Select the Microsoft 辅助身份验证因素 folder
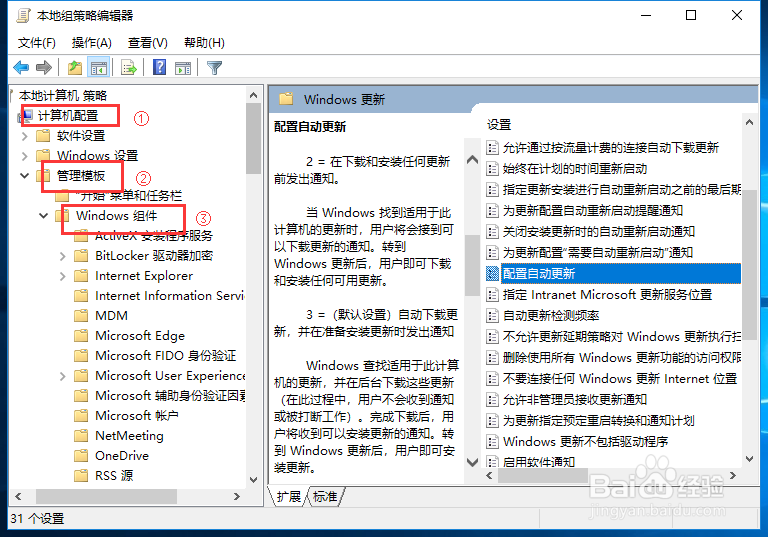The height and width of the screenshot is (537, 768). [x=170, y=396]
